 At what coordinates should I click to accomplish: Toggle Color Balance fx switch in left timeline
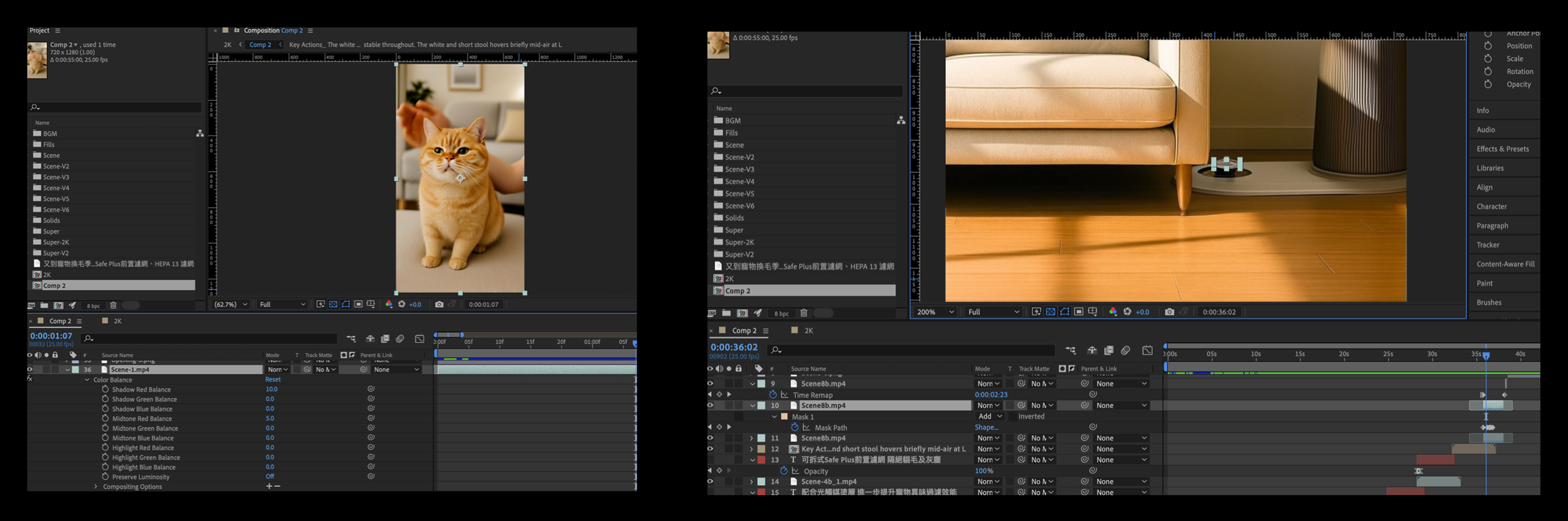click(x=29, y=379)
